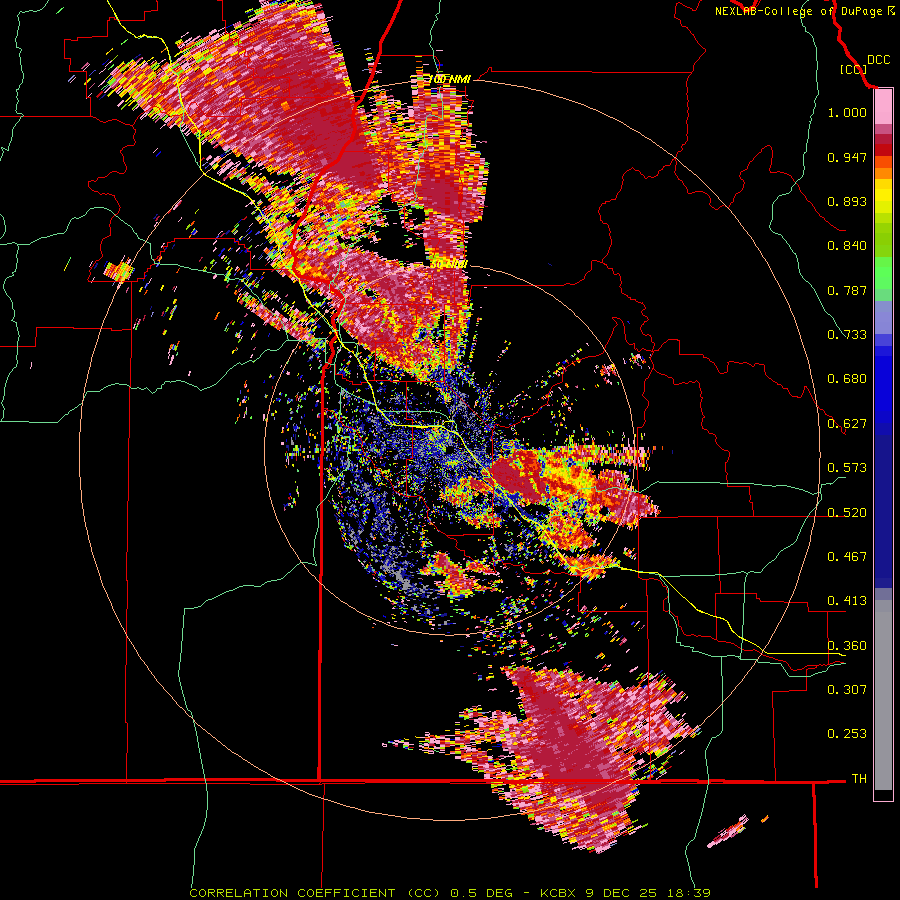Click the 1.000 value on the legend
This screenshot has width=900, height=900.
tap(847, 112)
